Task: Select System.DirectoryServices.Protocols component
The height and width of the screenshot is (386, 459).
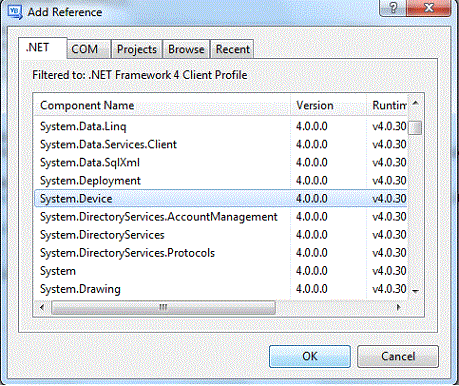Action: click(x=220, y=253)
